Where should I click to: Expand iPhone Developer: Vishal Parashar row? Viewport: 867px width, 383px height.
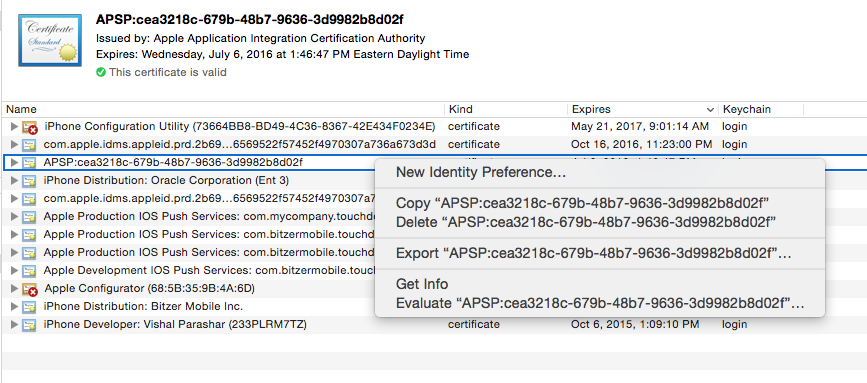[x=14, y=324]
